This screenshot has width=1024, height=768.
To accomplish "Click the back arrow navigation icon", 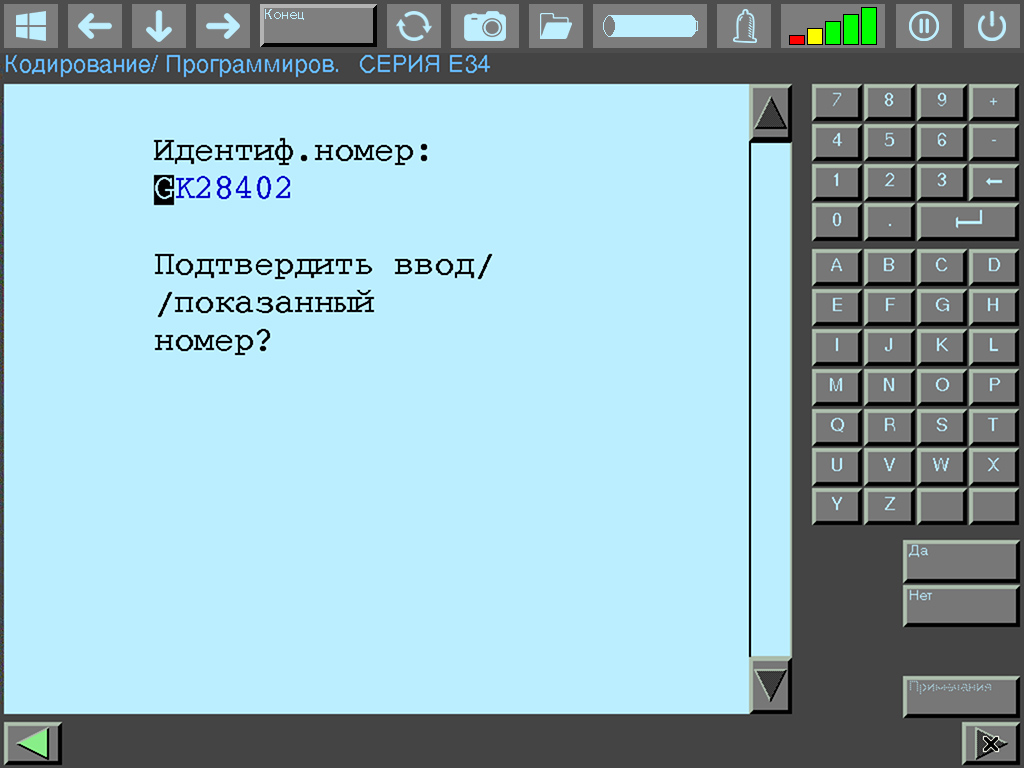I will coord(95,26).
